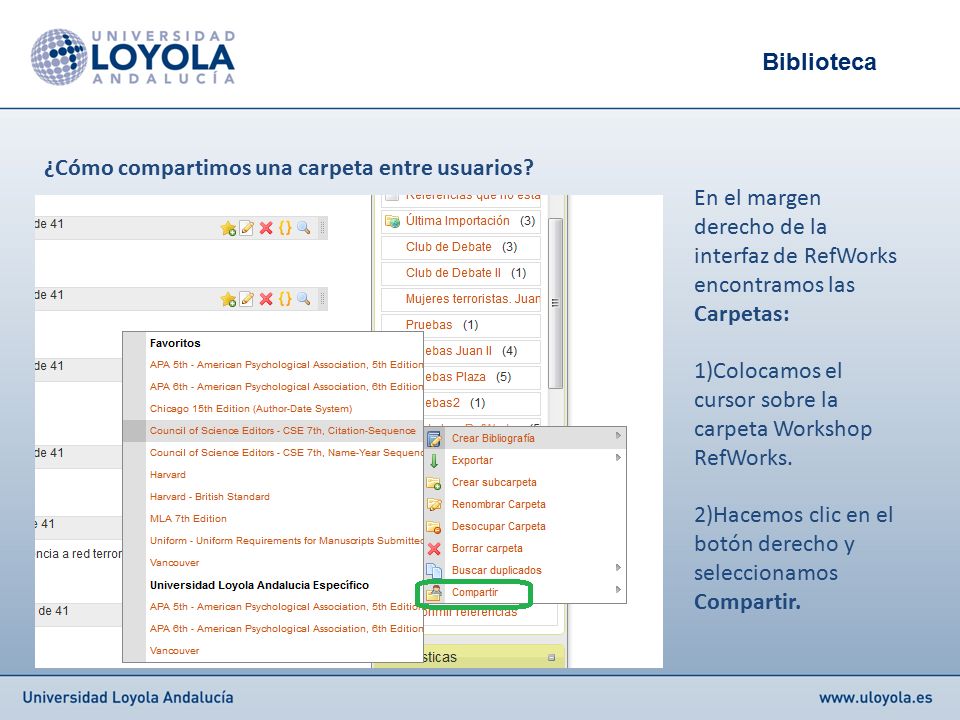Pick Vancouver under the Favoritos heading
The image size is (960, 720).
pos(174,563)
